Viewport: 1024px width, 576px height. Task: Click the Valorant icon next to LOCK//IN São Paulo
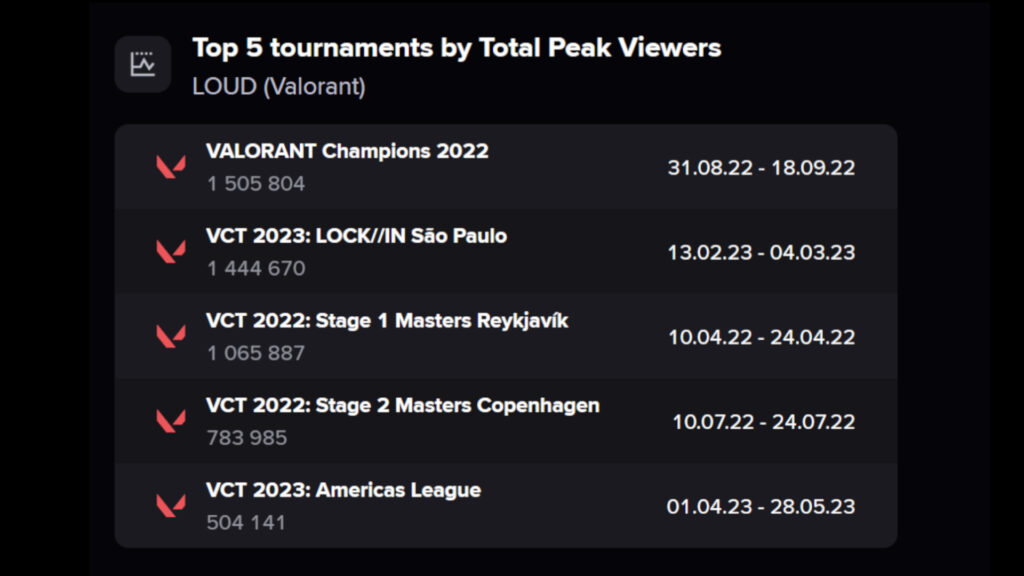pos(168,251)
